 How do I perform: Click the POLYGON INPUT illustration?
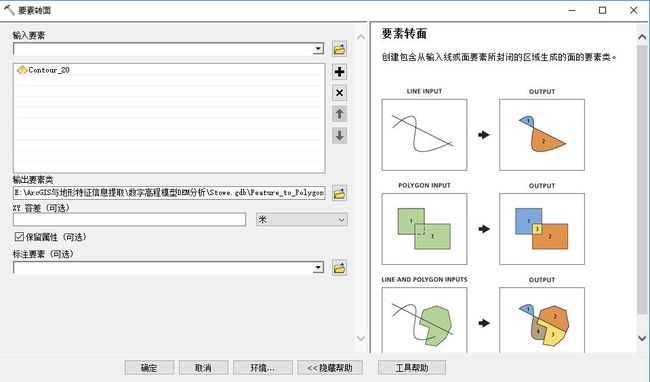[x=424, y=229]
